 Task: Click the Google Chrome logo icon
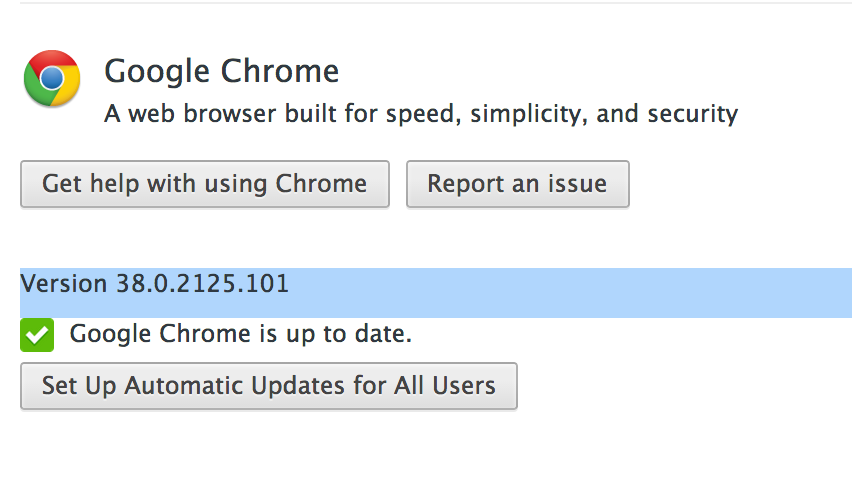[52, 78]
